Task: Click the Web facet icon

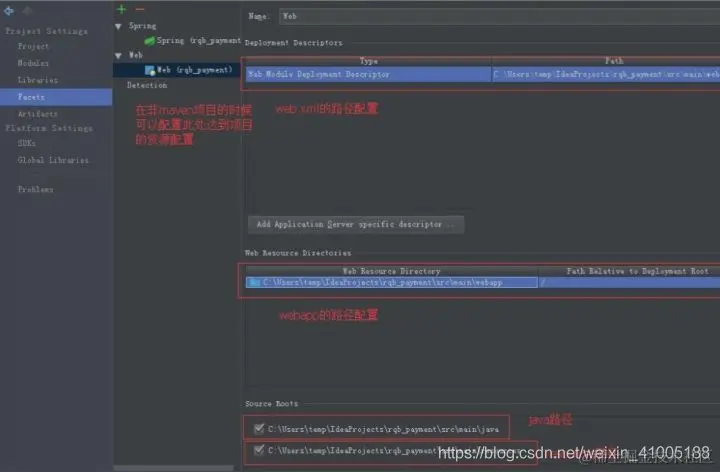Action: click(x=150, y=70)
